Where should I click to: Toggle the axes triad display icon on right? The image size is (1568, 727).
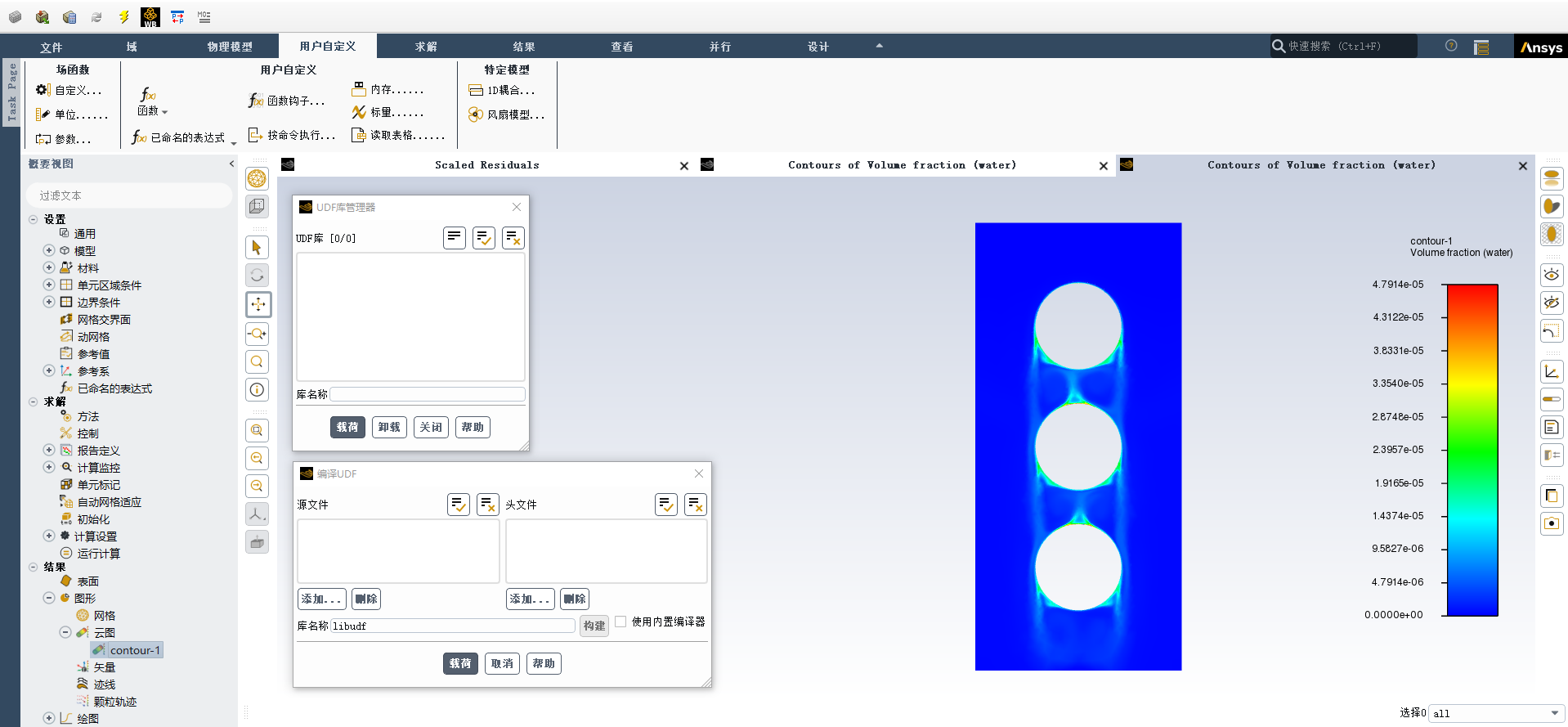[1552, 371]
